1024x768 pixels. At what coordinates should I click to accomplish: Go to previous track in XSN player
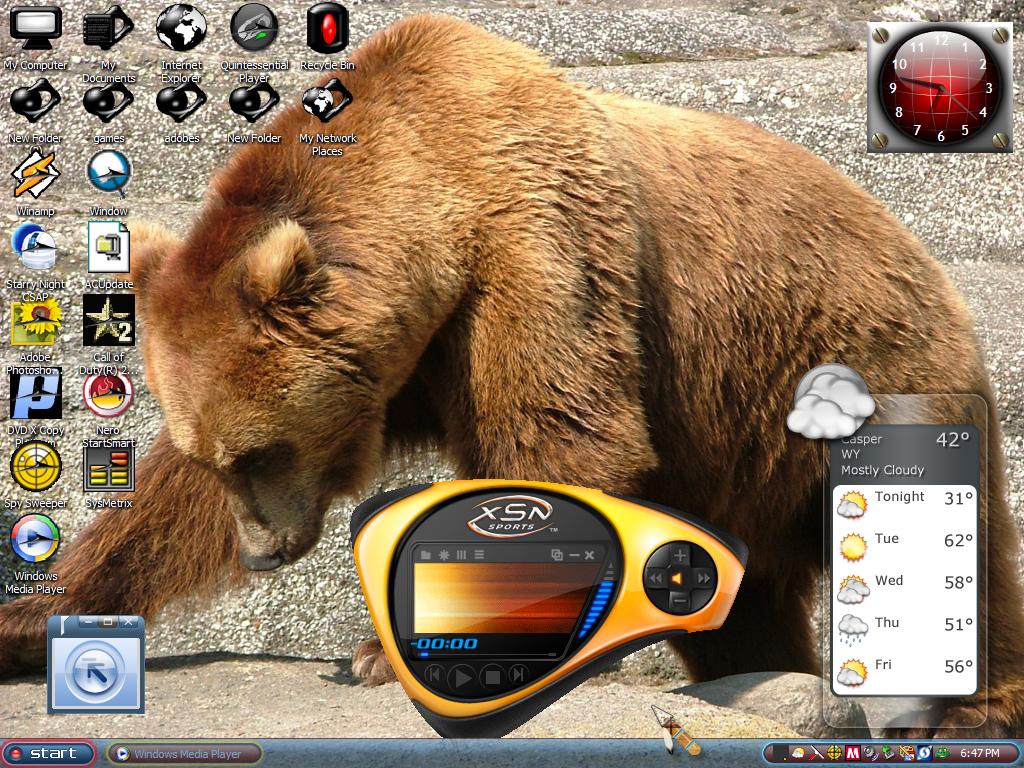pyautogui.click(x=434, y=674)
